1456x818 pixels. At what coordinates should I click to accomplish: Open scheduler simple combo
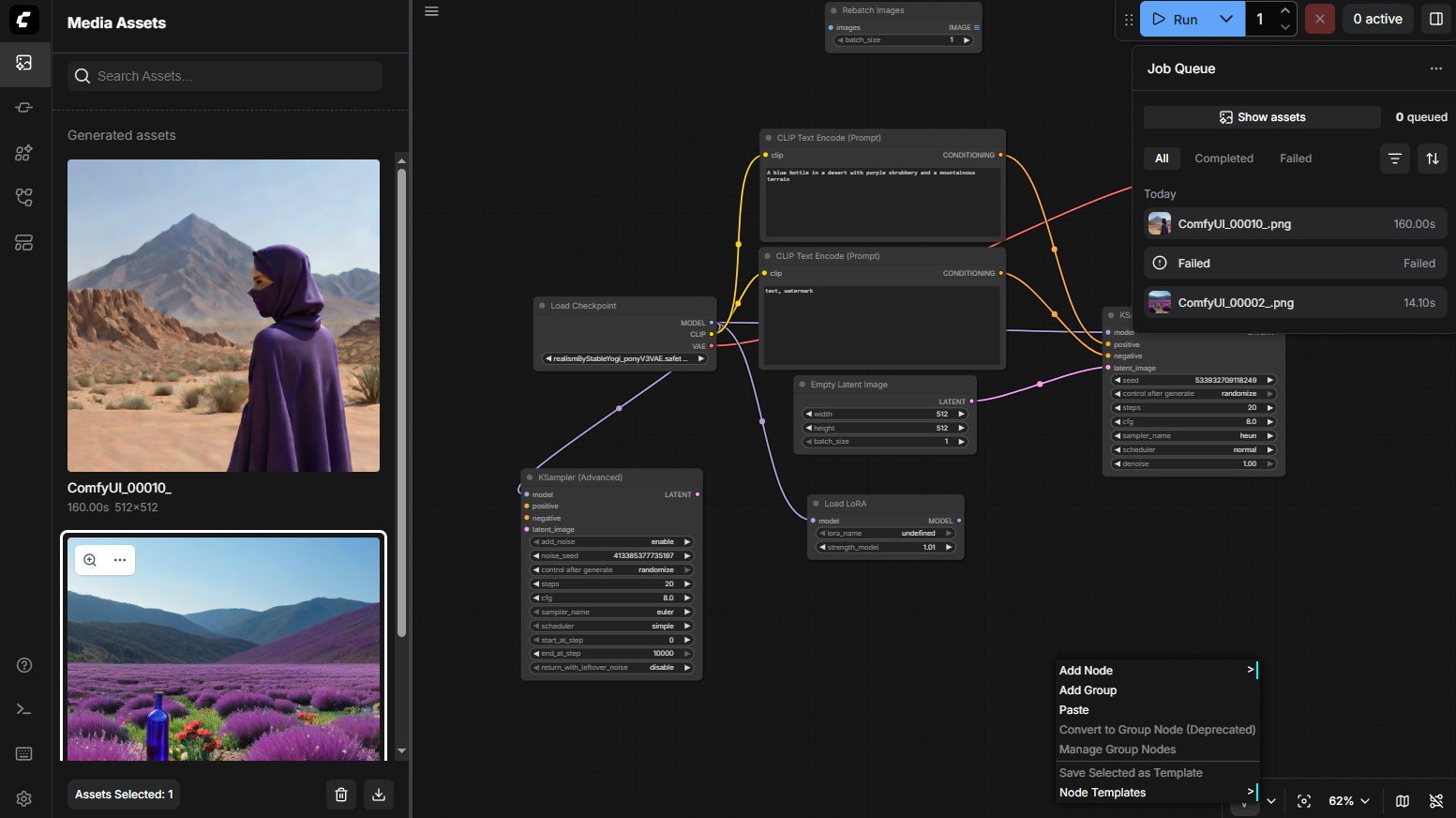[611, 626]
